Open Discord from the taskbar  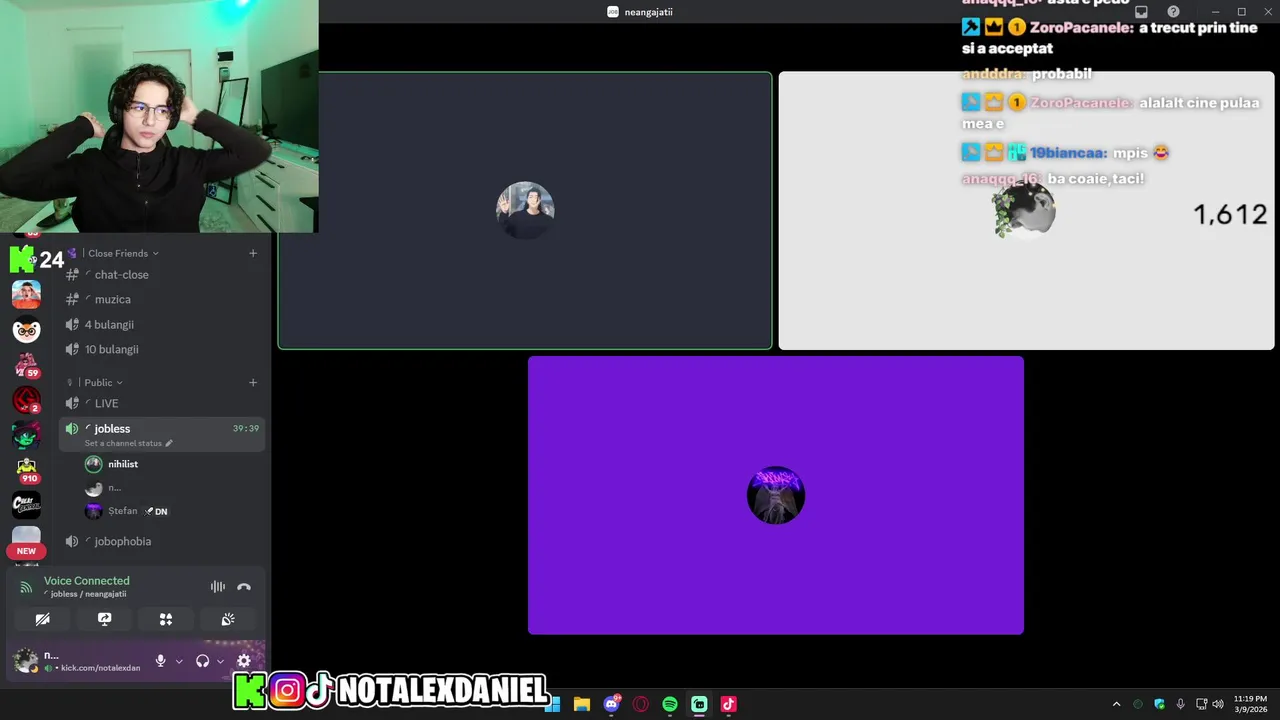click(x=612, y=704)
